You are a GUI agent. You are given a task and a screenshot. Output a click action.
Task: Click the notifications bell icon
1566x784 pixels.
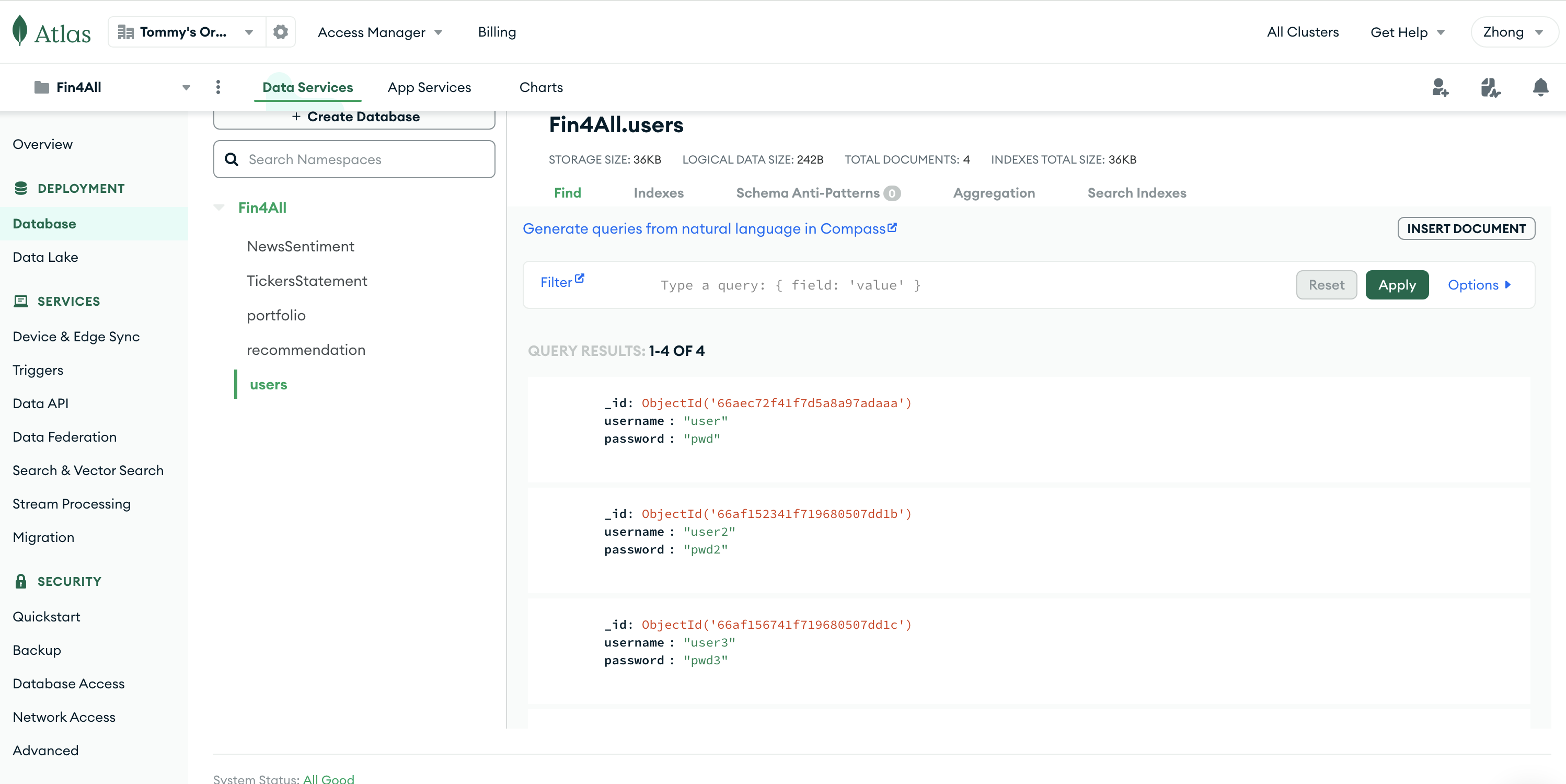pyautogui.click(x=1540, y=87)
